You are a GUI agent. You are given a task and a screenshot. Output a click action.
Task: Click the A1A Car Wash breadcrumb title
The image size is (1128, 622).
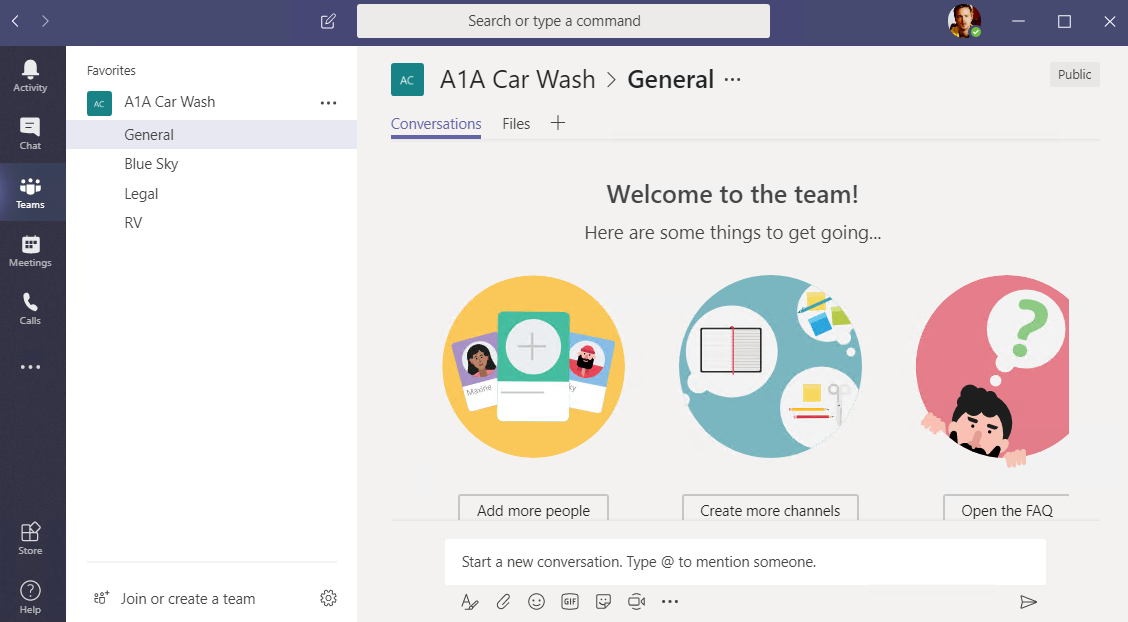click(517, 79)
